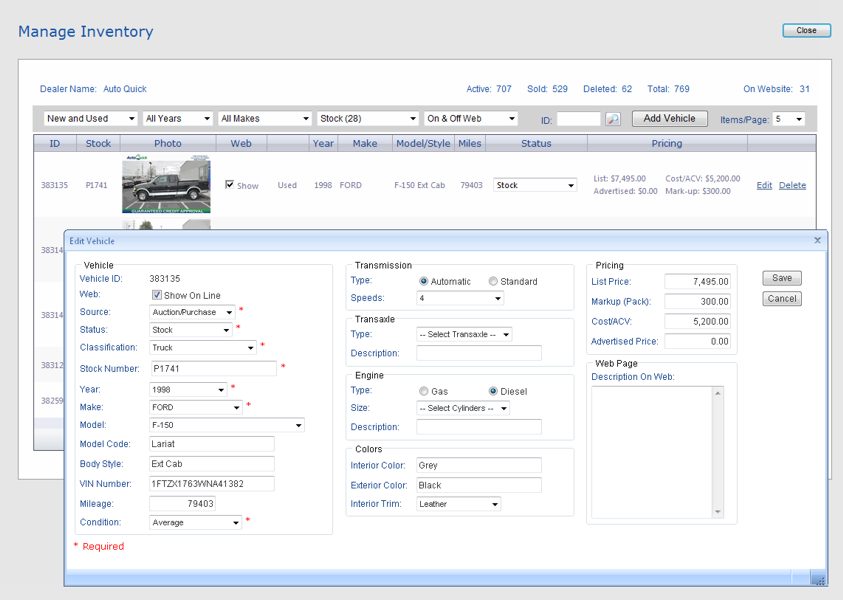
Task: Open the Condition dropdown showing Average
Action: point(196,522)
